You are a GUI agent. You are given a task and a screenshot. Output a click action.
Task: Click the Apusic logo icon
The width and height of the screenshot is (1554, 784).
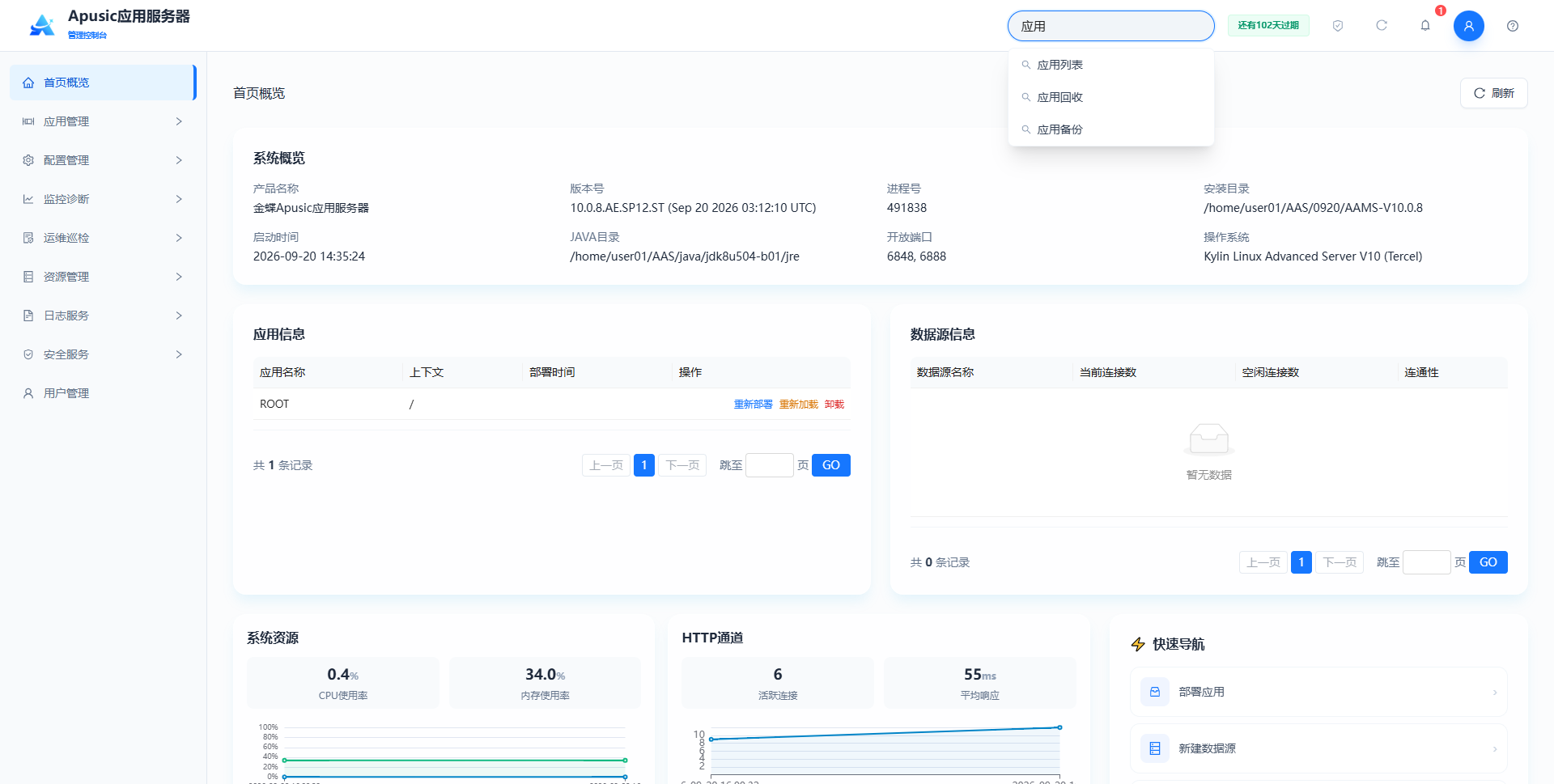[42, 25]
